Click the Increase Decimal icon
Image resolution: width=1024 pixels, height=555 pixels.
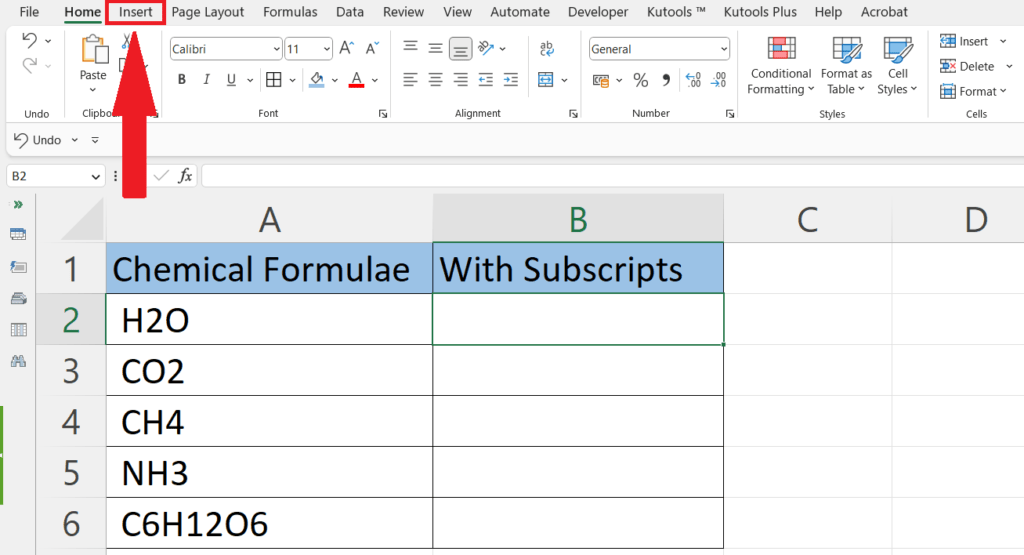click(x=694, y=80)
